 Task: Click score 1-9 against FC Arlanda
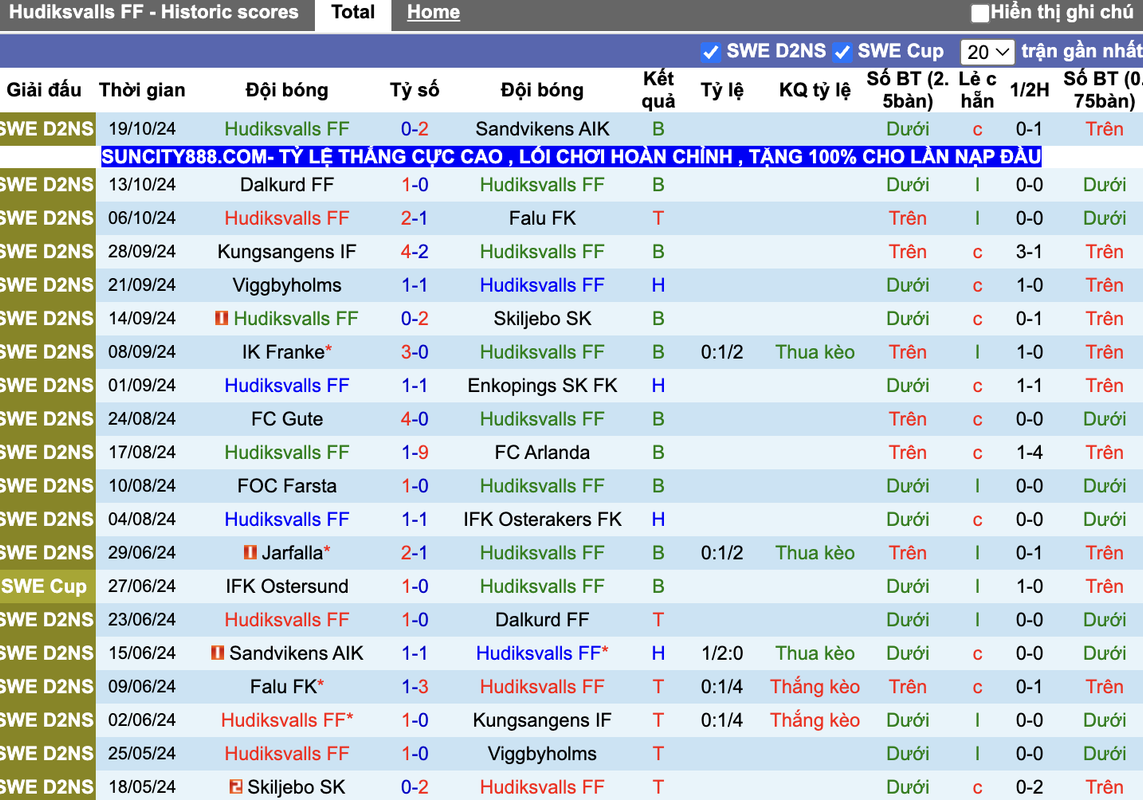(x=415, y=453)
